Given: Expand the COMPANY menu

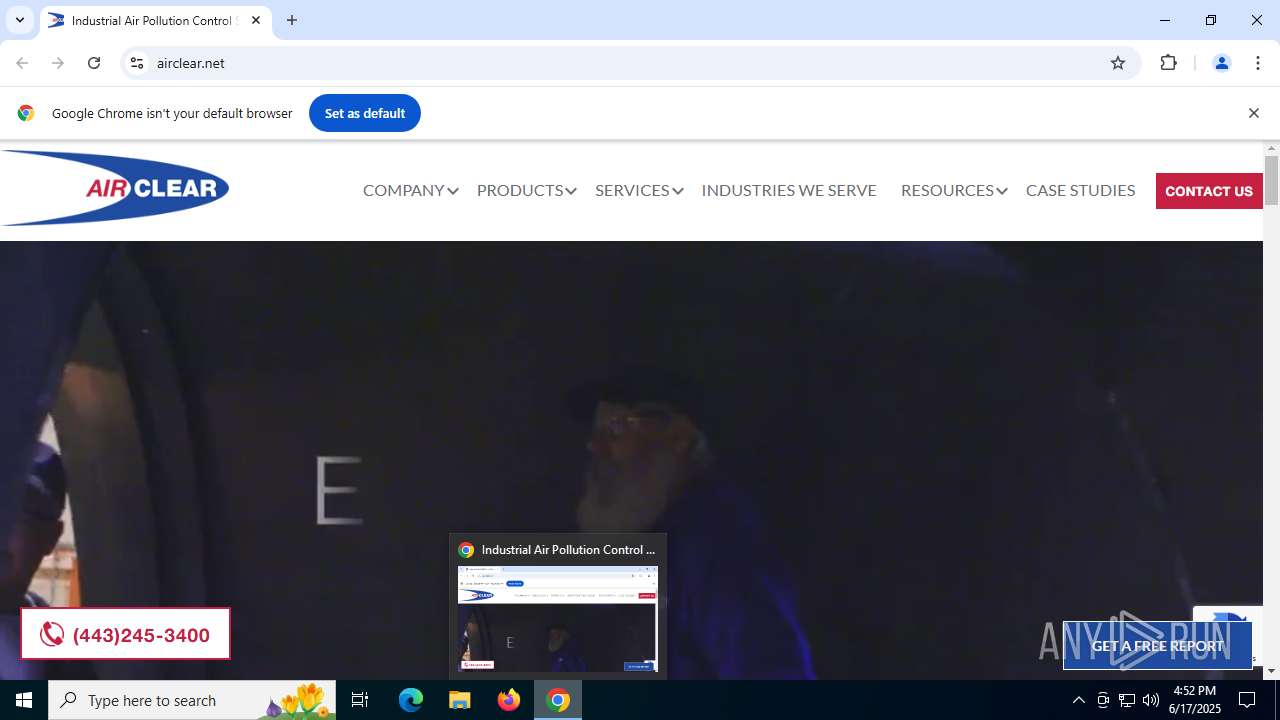Looking at the screenshot, I should (x=410, y=190).
